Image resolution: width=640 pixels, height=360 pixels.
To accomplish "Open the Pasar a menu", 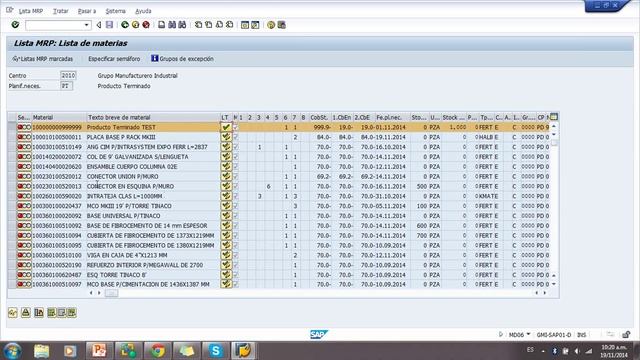I will tap(87, 11).
